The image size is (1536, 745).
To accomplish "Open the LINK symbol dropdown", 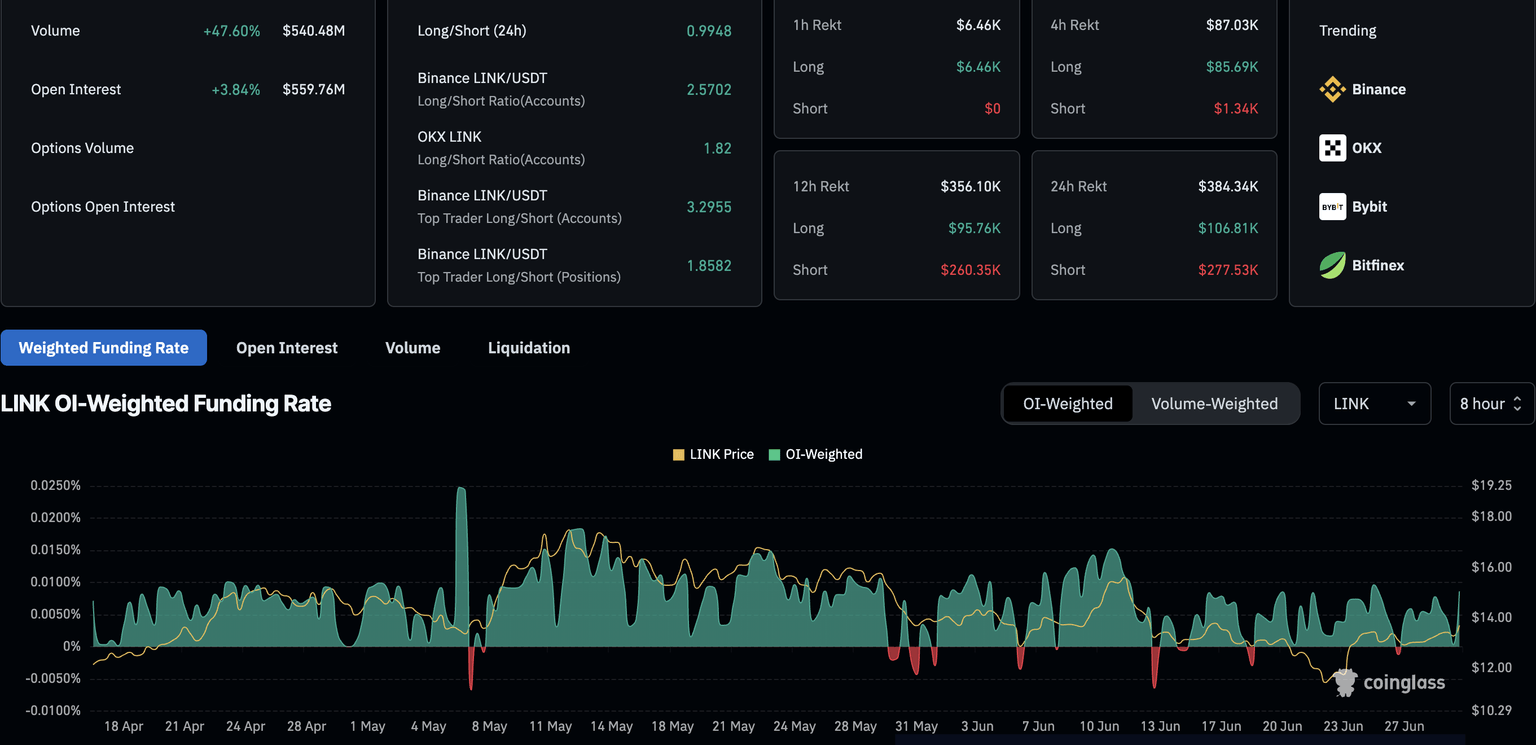I will coord(1374,404).
